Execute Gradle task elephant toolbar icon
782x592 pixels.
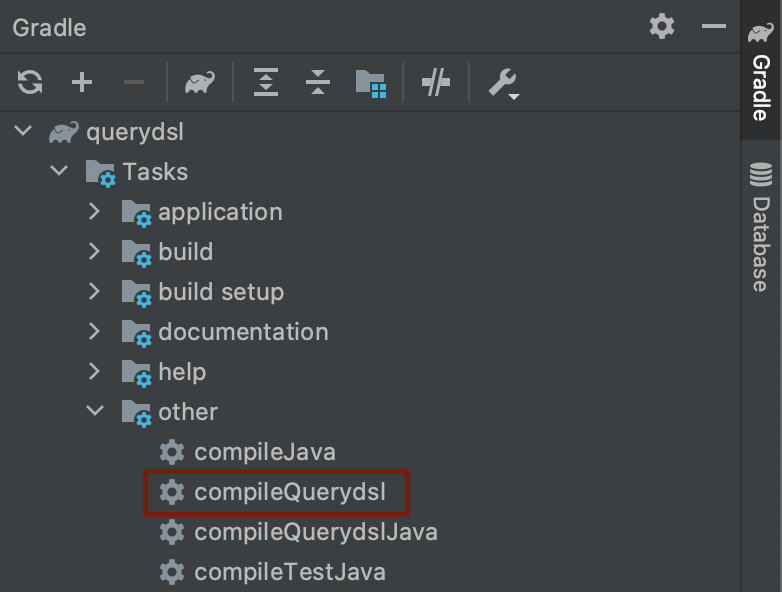pos(200,82)
